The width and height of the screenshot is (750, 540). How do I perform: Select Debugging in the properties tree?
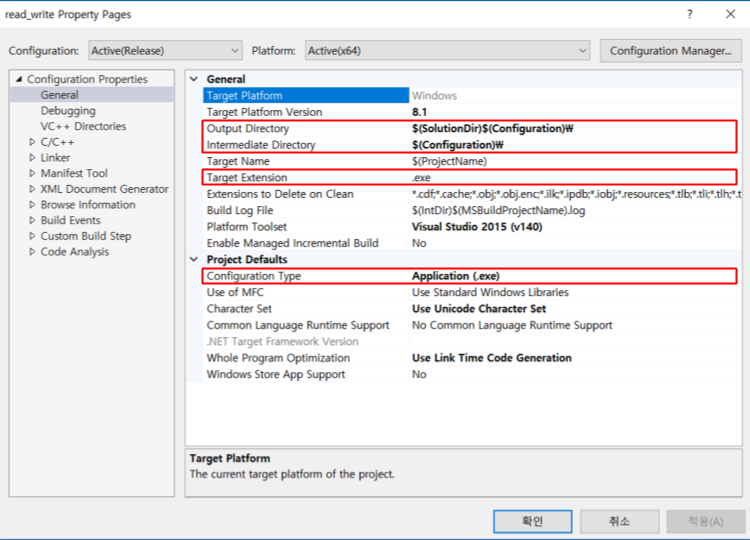(68, 111)
